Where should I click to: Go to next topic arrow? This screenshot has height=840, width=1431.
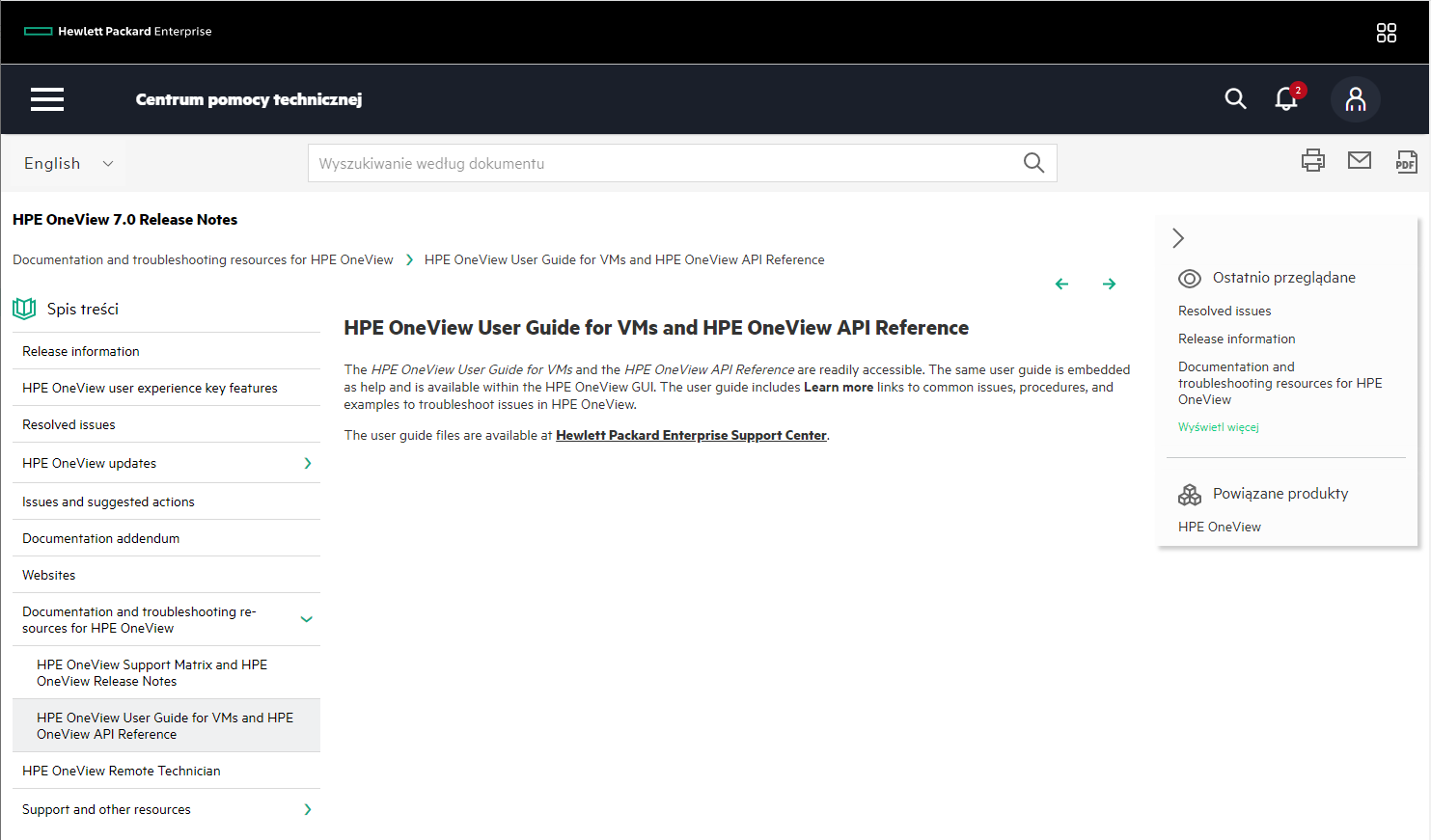pyautogui.click(x=1109, y=284)
